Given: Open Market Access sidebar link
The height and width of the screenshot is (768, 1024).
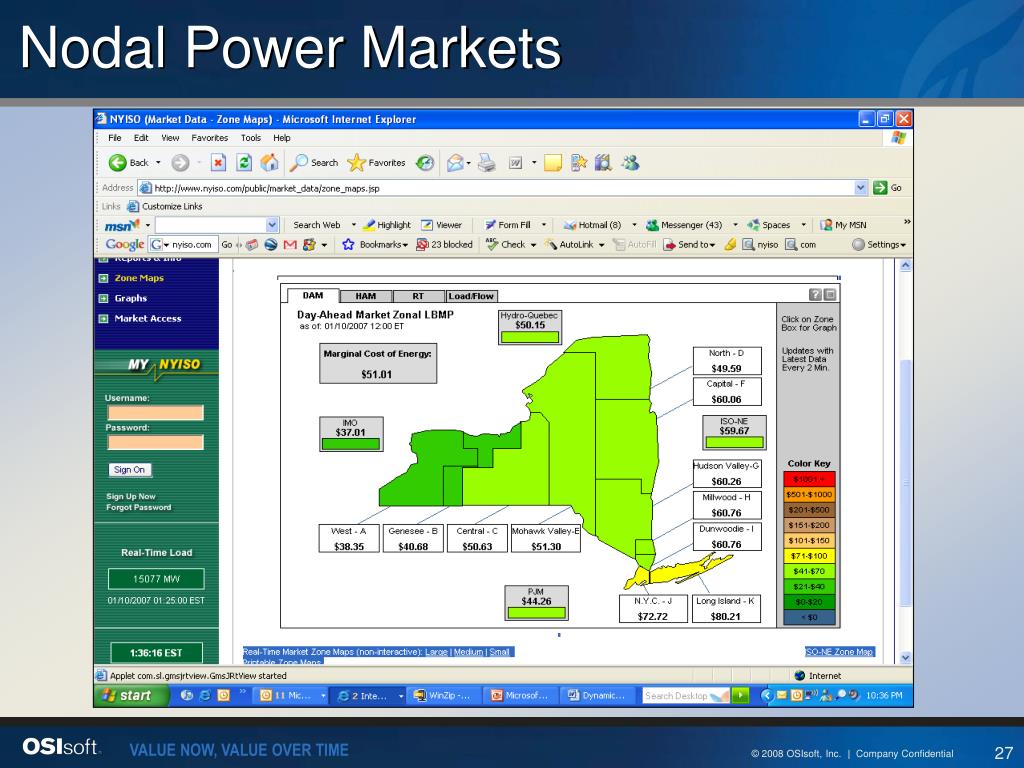Looking at the screenshot, I should tap(148, 318).
